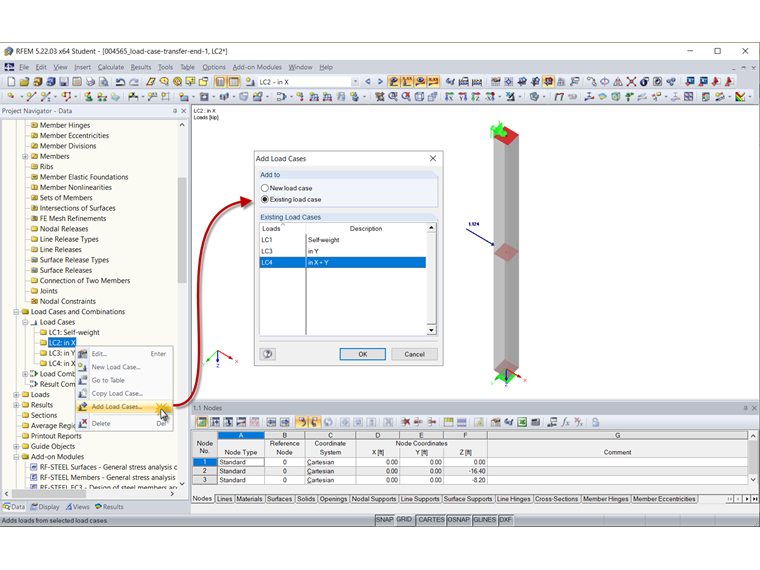This screenshot has height=570, width=760.
Task: Click scroll down arrow in Existing Load Cases list
Action: pyautogui.click(x=431, y=331)
